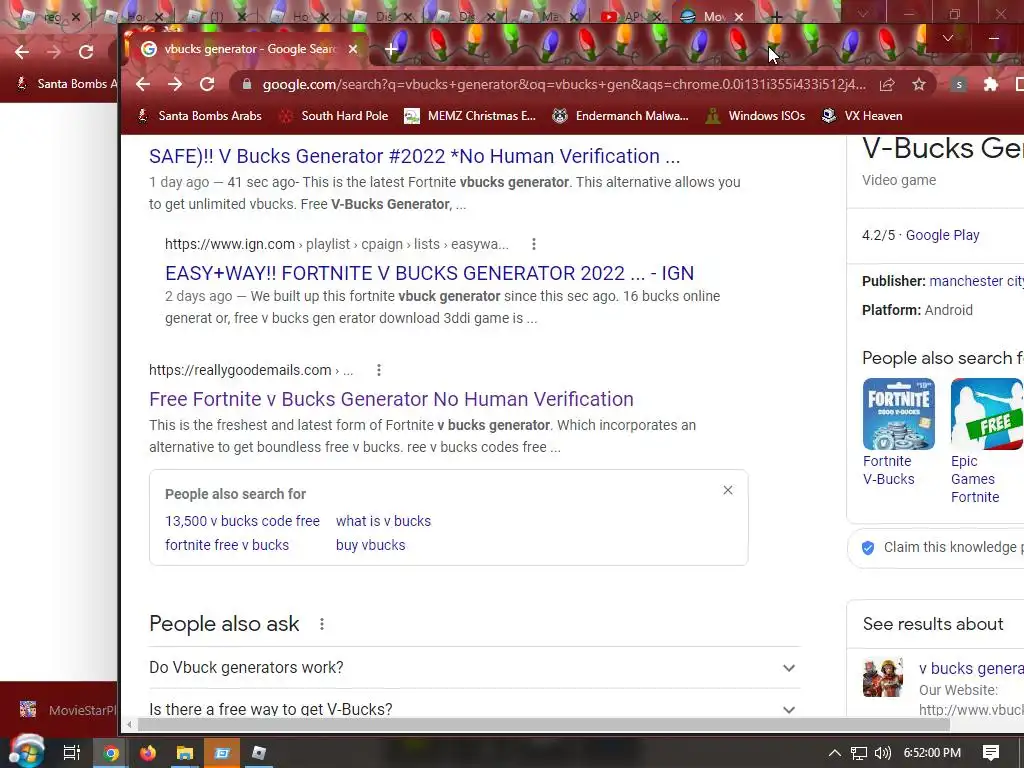Click the horizontal scrollbar at the bottom of the page
The width and height of the screenshot is (1024, 768).
[x=543, y=724]
